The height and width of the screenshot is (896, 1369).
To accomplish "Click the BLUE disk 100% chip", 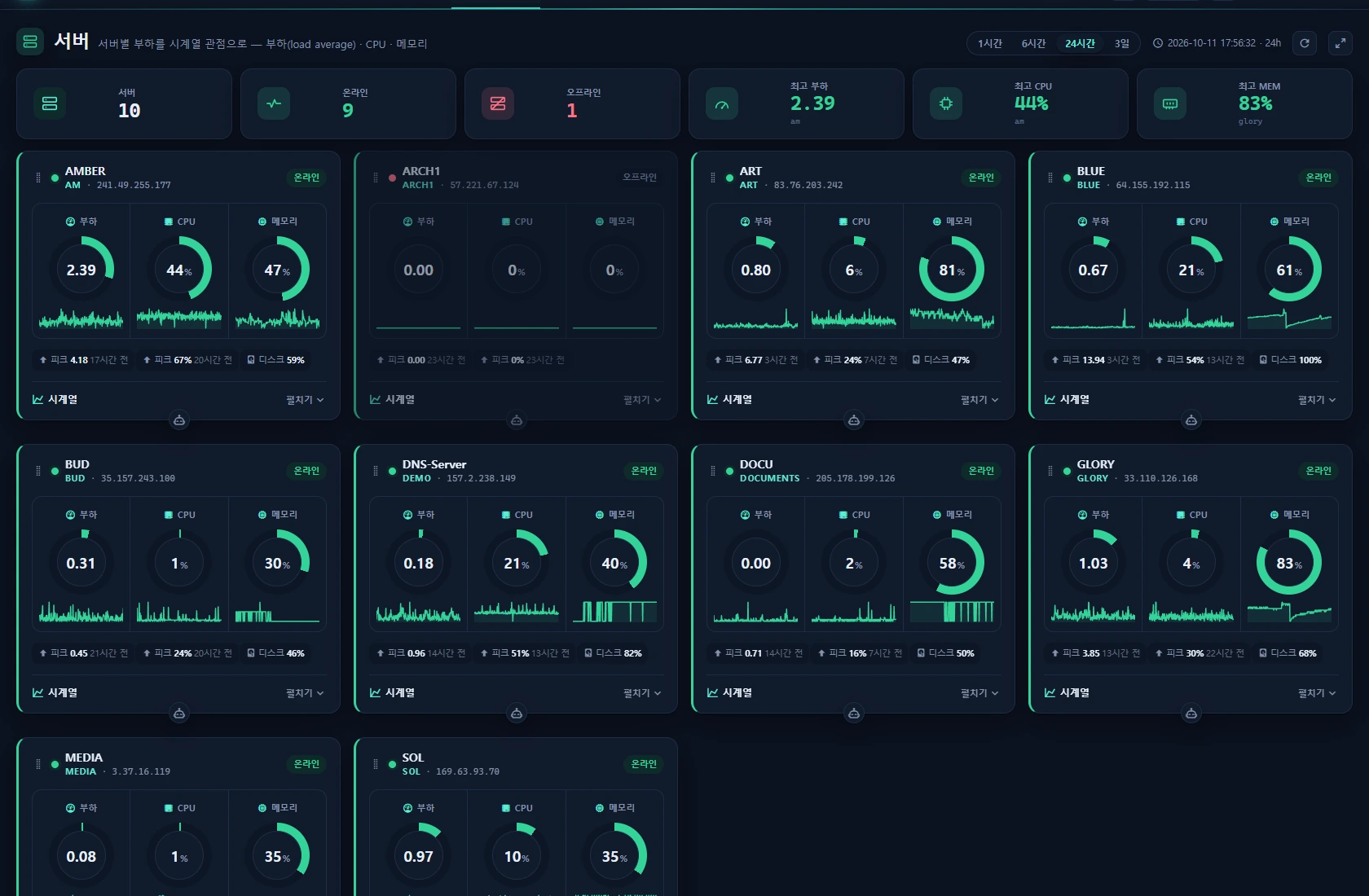I will pos(1291,360).
